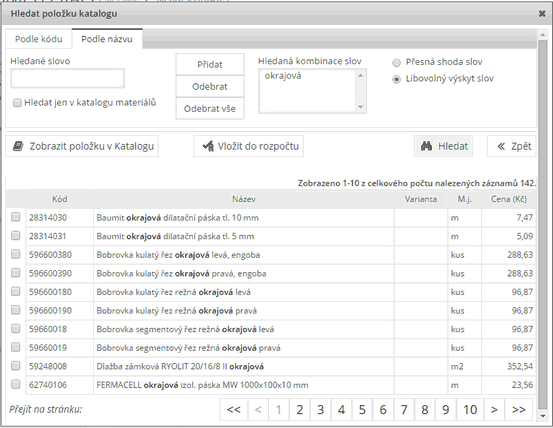Go to results page 5
553x428 pixels.
[x=362, y=410]
